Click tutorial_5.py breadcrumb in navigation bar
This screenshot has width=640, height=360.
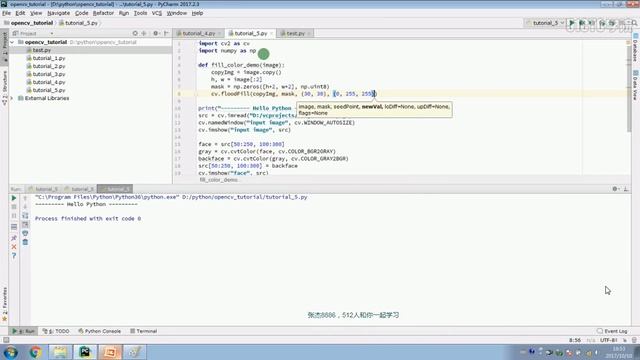pos(78,23)
